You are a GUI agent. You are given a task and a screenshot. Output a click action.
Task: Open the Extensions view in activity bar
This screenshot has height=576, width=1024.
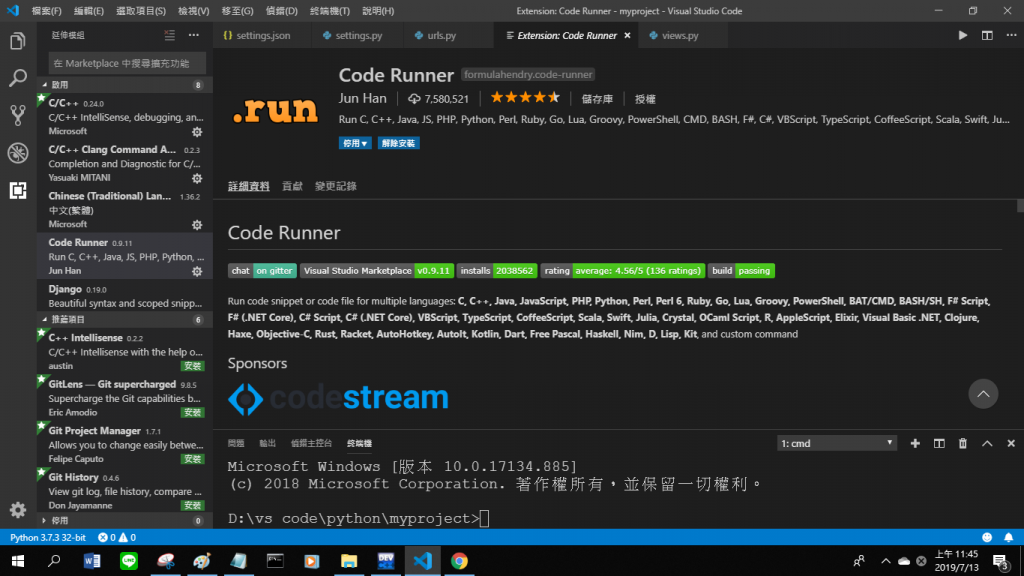pos(18,190)
